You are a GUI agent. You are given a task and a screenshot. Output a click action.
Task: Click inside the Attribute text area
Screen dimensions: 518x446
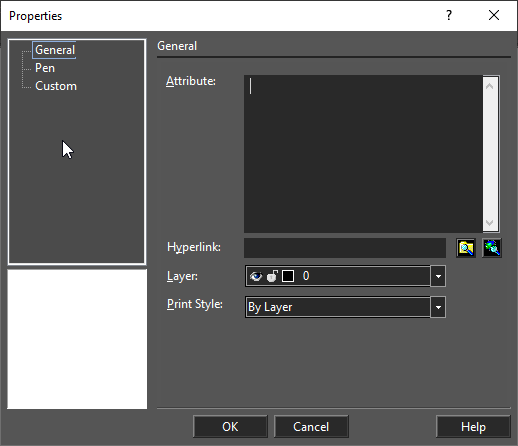pos(363,154)
